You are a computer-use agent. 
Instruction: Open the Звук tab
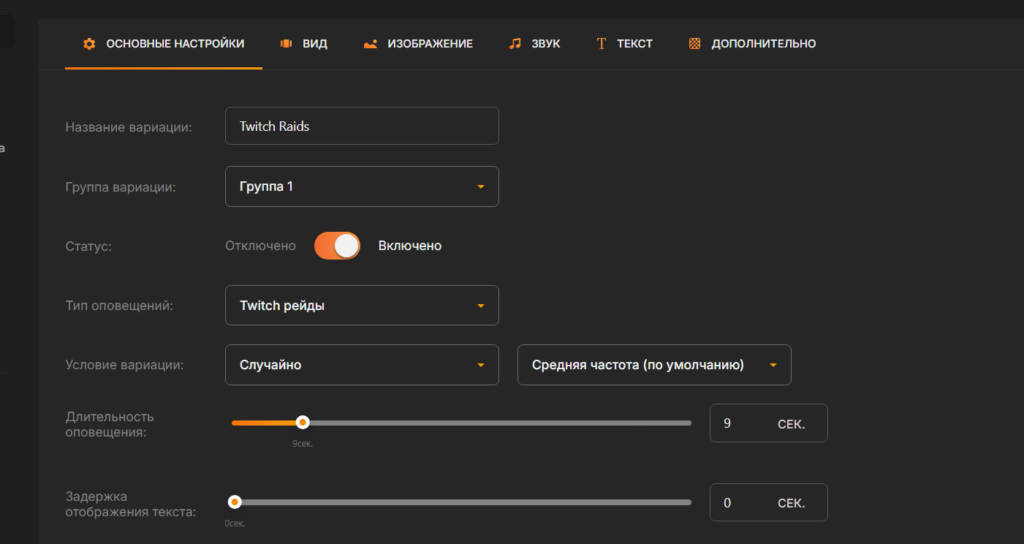coord(534,44)
